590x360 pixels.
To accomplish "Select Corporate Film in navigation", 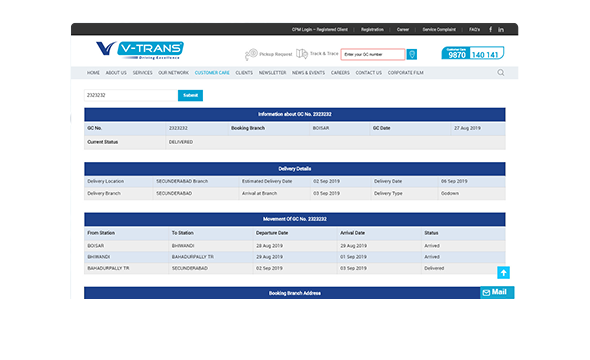I will pos(405,73).
